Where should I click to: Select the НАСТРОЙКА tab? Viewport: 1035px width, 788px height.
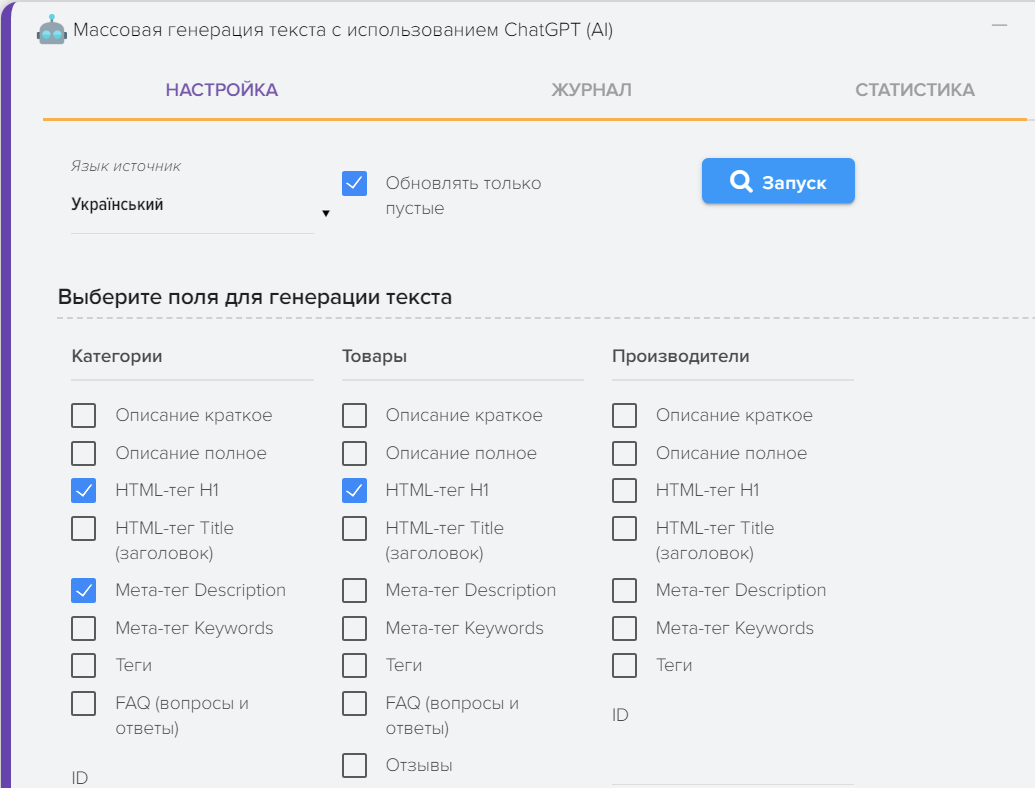click(221, 90)
